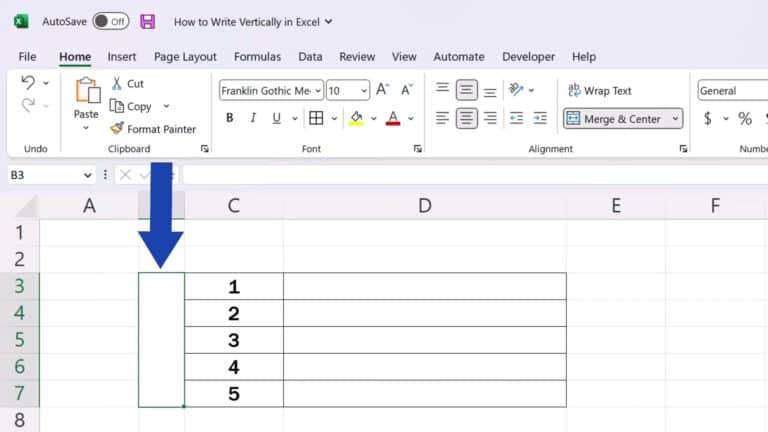
Task: Expand the font size dropdown
Action: point(362,90)
